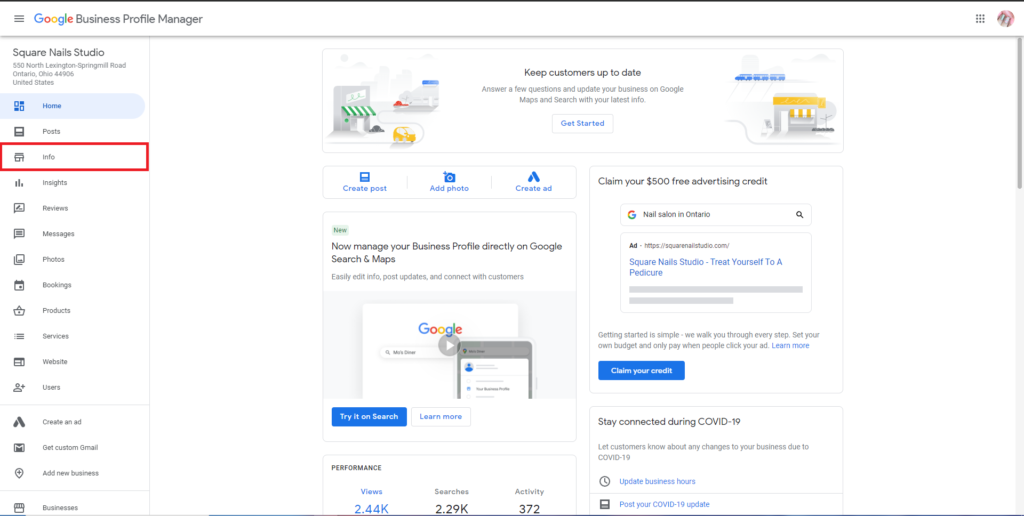Screen dimensions: 1024x516
Task: Click the 2.44K Views performance value
Action: point(372,509)
